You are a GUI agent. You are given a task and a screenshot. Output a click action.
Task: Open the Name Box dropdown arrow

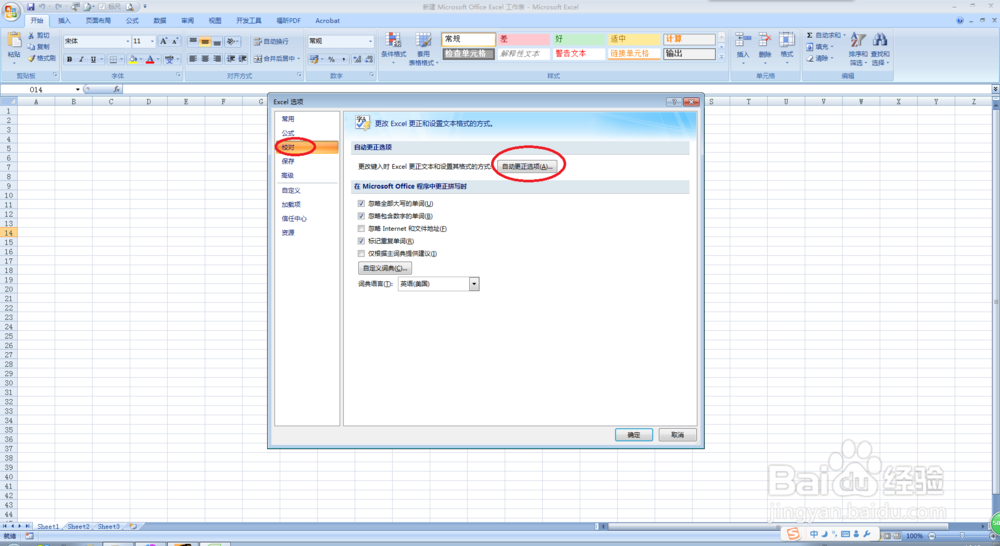[77, 89]
